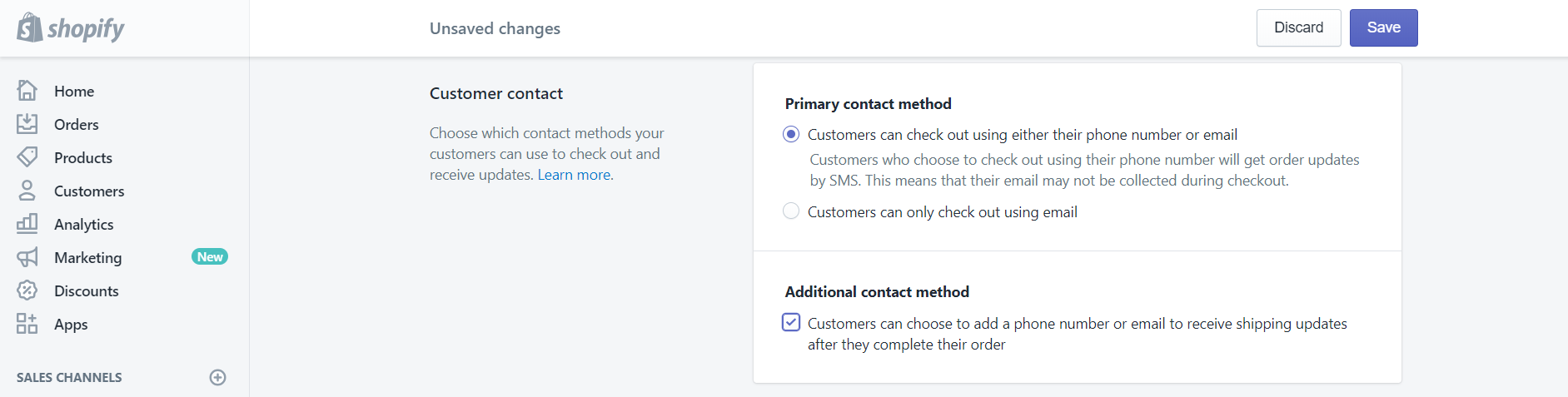The image size is (1568, 397).
Task: Follow the Learn more link
Action: (574, 175)
